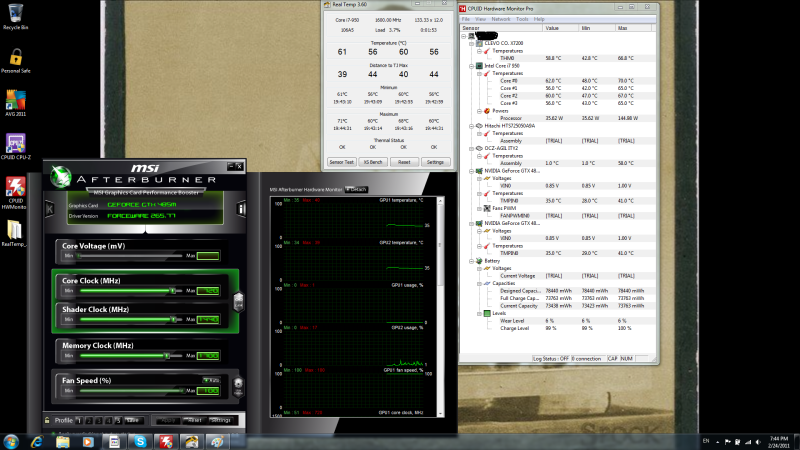Screen dimensions: 800x450
Task: Toggle the profile lock padlock icon
Action: click(x=47, y=420)
